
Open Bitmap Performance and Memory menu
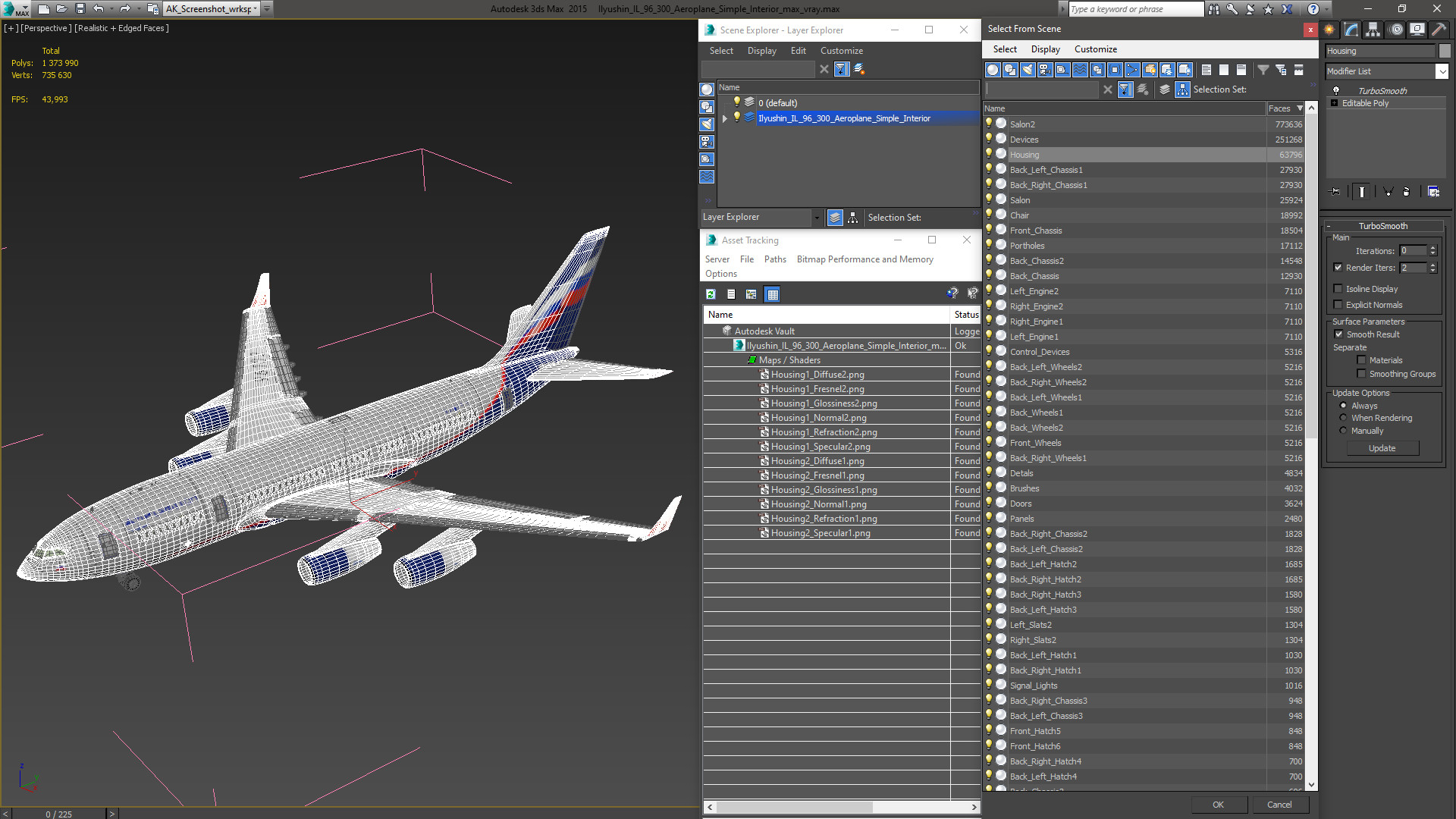(x=864, y=259)
